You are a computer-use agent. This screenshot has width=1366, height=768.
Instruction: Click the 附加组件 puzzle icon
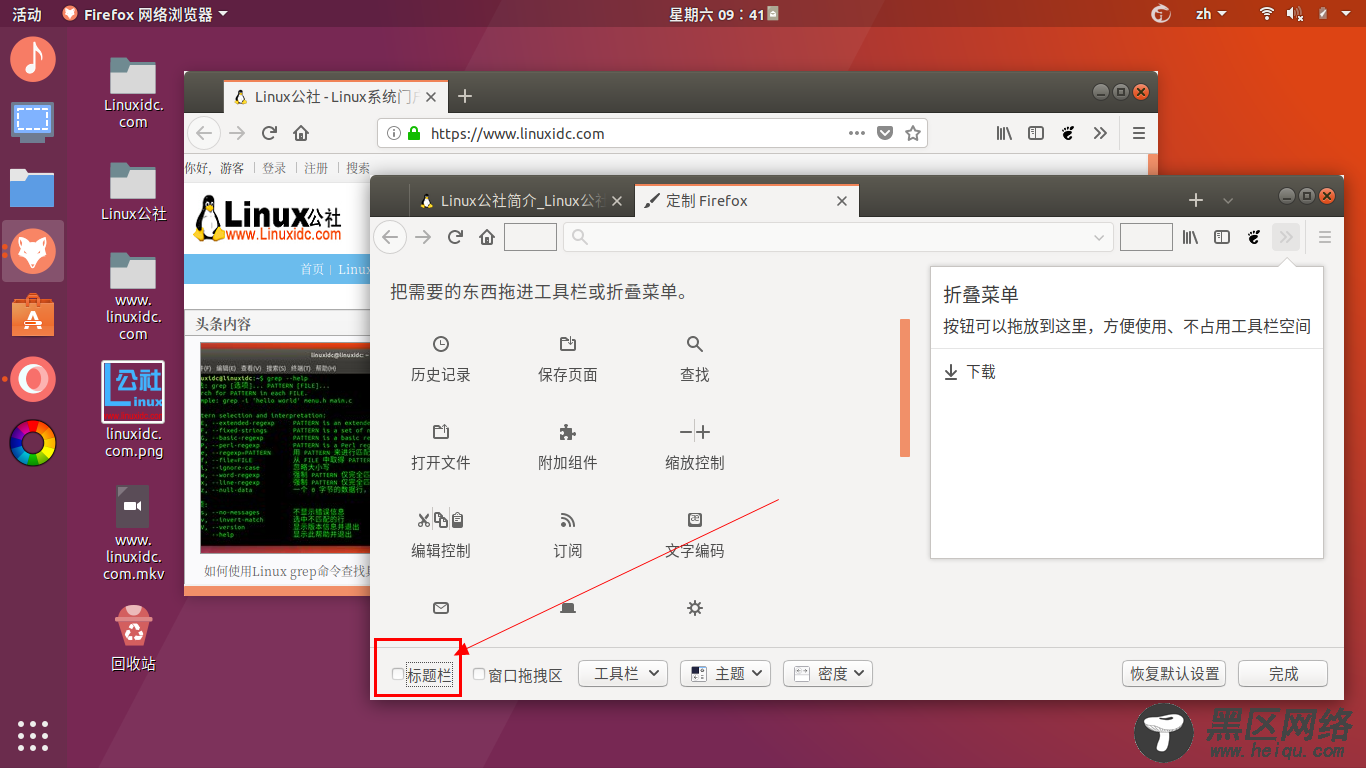coord(568,432)
